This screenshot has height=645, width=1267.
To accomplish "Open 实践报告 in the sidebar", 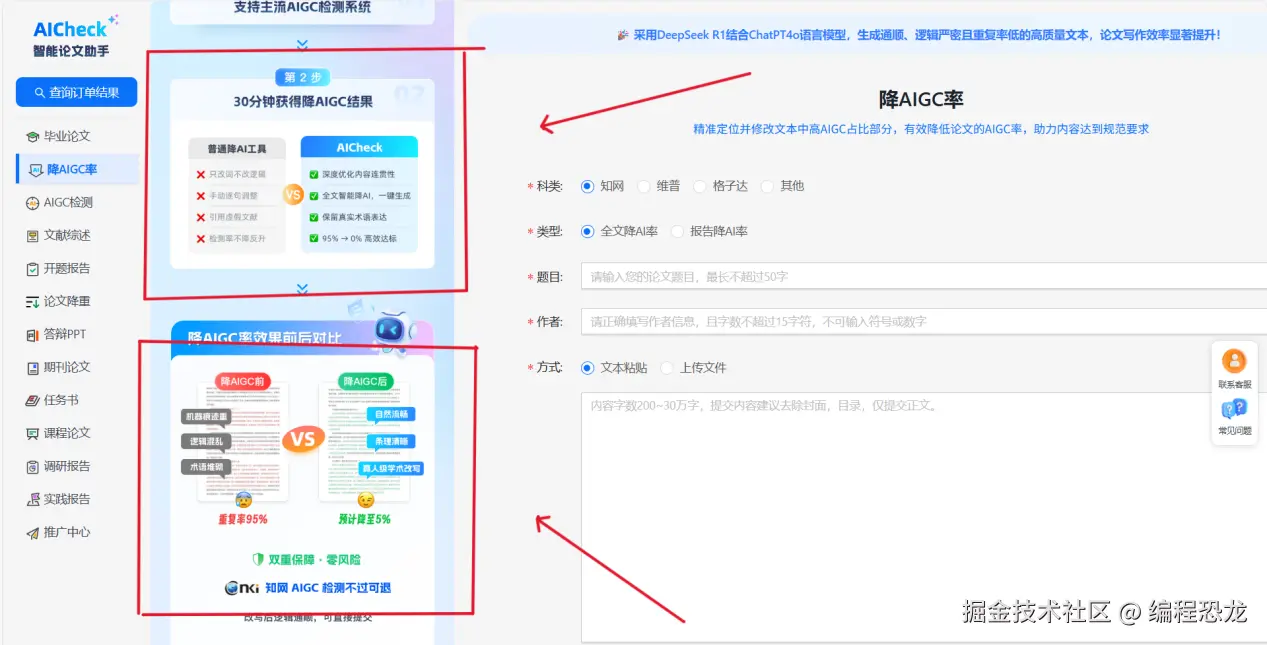I will click(x=66, y=499).
